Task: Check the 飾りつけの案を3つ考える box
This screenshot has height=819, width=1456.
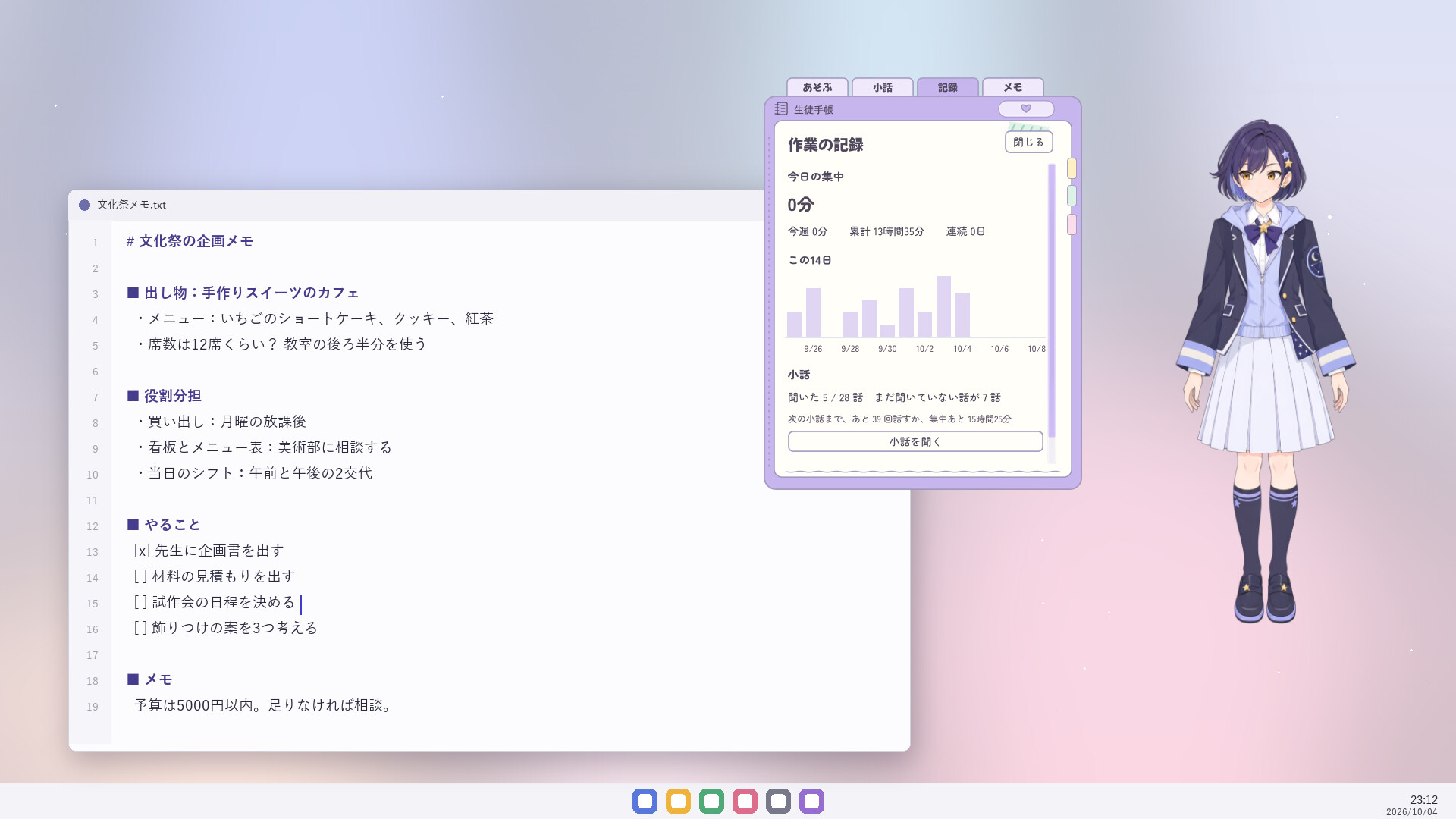Action: (140, 628)
